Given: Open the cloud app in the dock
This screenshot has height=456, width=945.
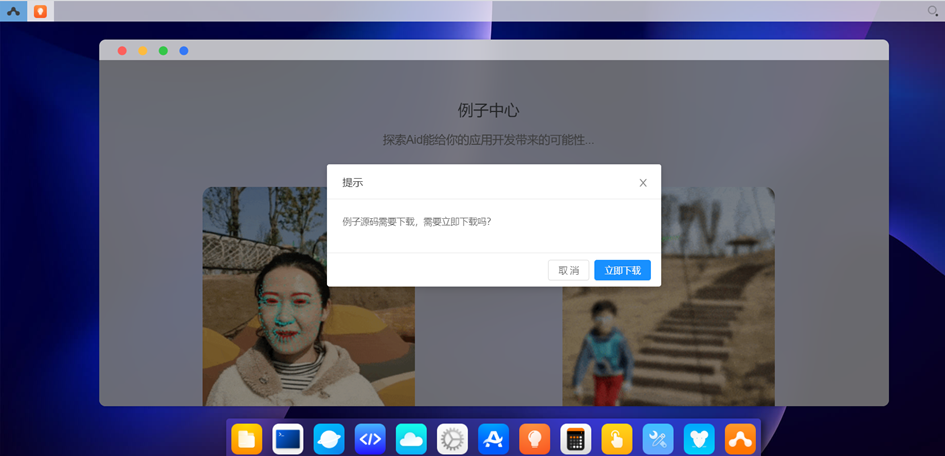Looking at the screenshot, I should (411, 439).
